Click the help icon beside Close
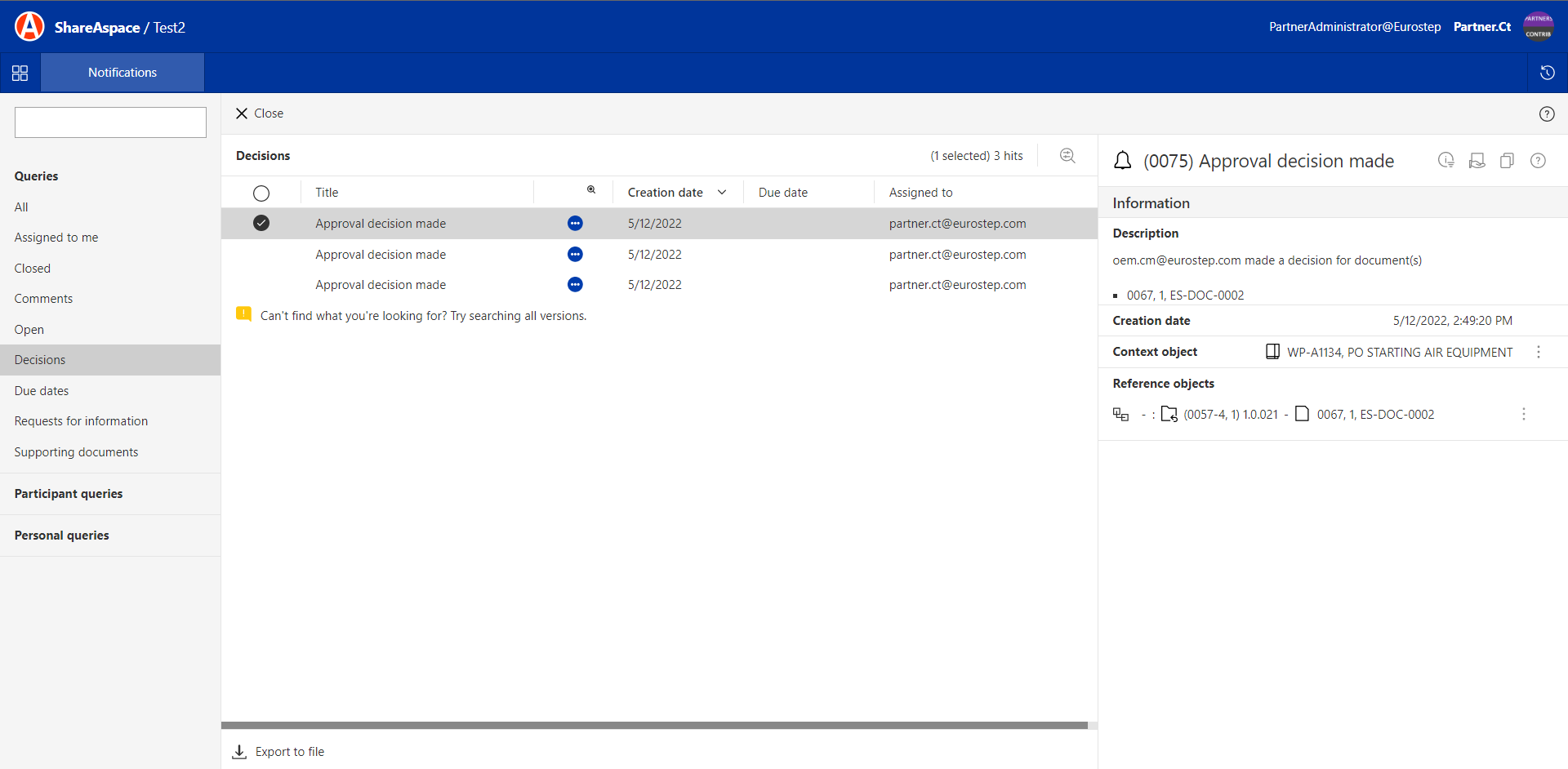Viewport: 1568px width, 769px height. pyautogui.click(x=1546, y=114)
